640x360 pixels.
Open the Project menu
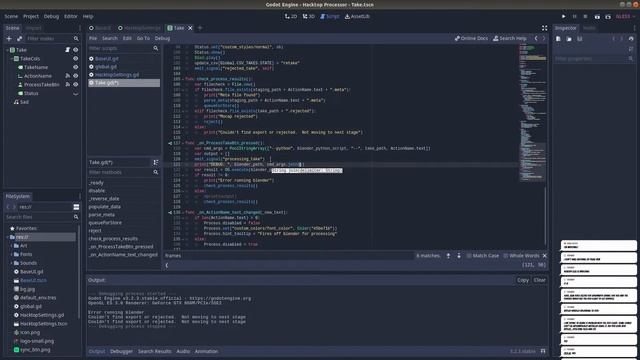[31, 16]
